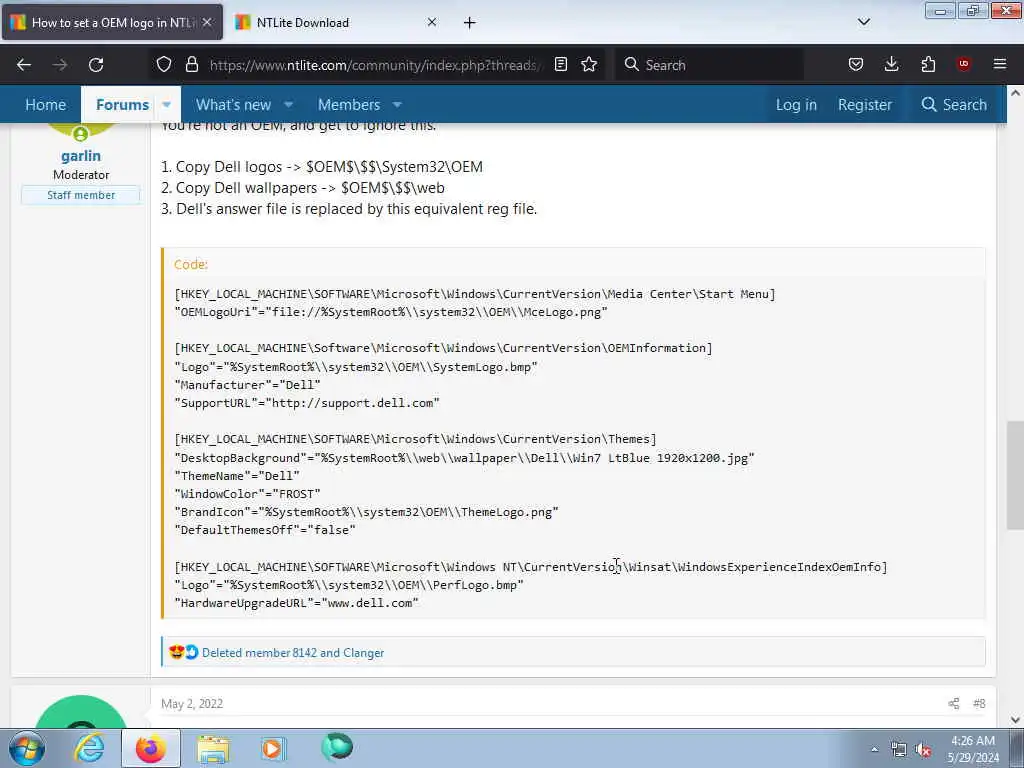Click the Firefox taskbar icon
The height and width of the screenshot is (768, 1024).
(150, 748)
